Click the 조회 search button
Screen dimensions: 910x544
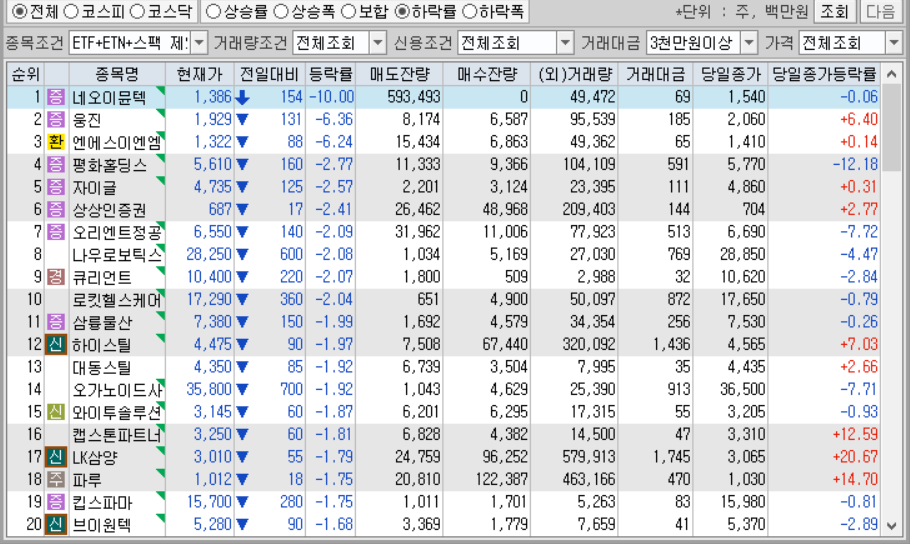pyautogui.click(x=835, y=11)
